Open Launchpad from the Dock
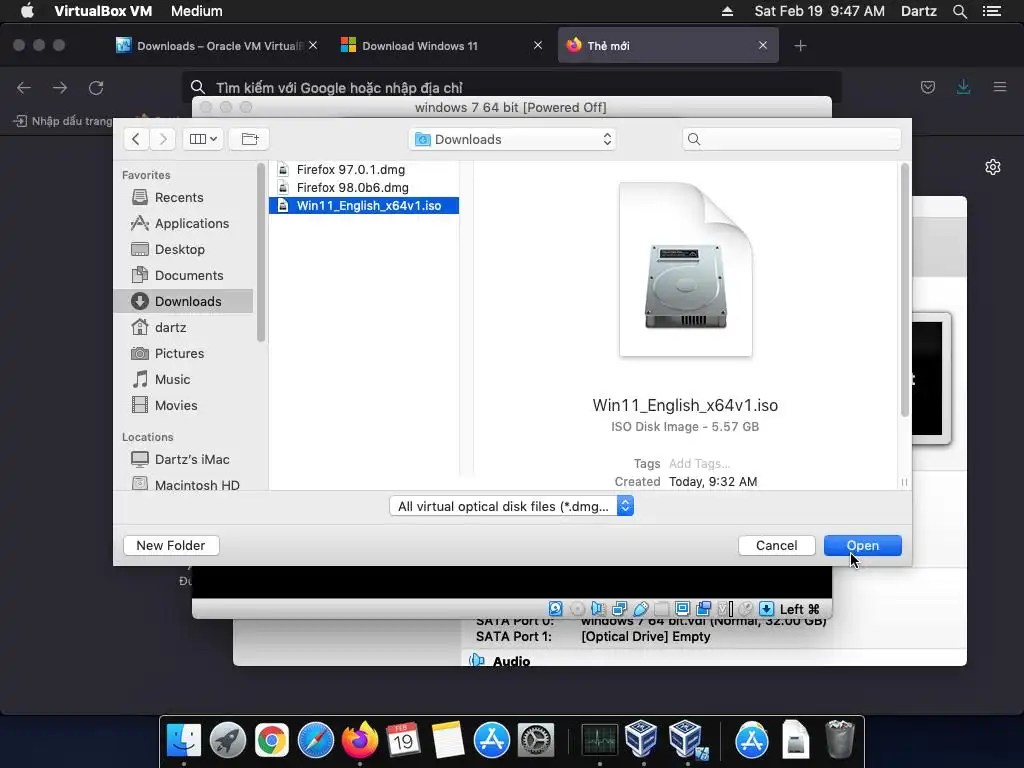Image resolution: width=1024 pixels, height=768 pixels. pyautogui.click(x=227, y=740)
